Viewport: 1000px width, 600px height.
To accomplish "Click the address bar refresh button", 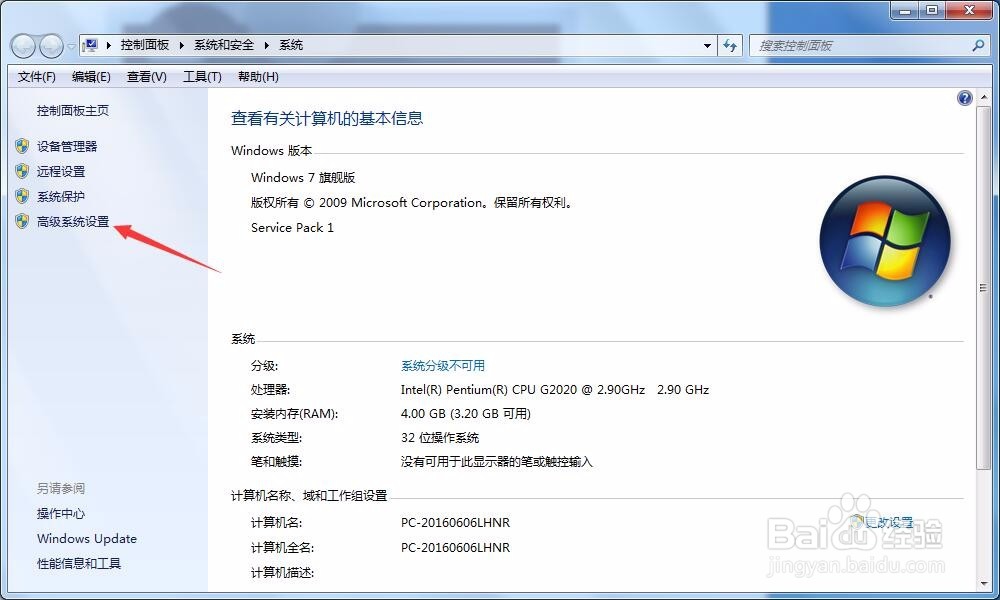I will tap(730, 46).
